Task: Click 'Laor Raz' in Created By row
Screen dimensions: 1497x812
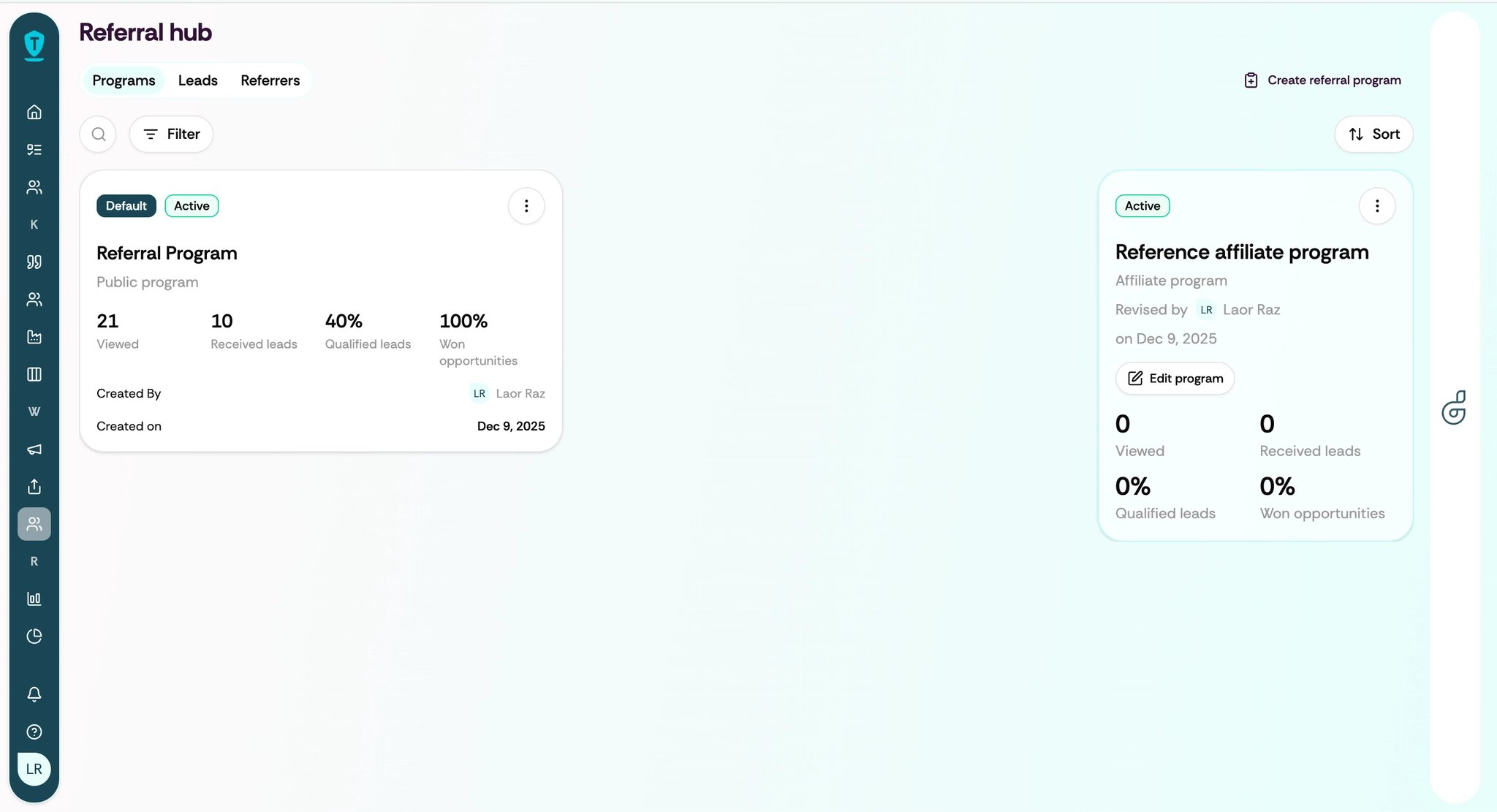Action: click(520, 393)
